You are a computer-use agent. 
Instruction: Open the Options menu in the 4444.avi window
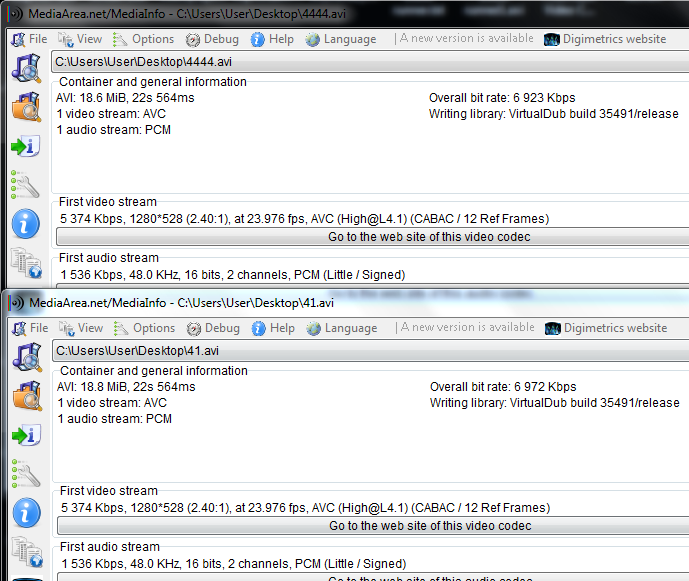point(143,39)
